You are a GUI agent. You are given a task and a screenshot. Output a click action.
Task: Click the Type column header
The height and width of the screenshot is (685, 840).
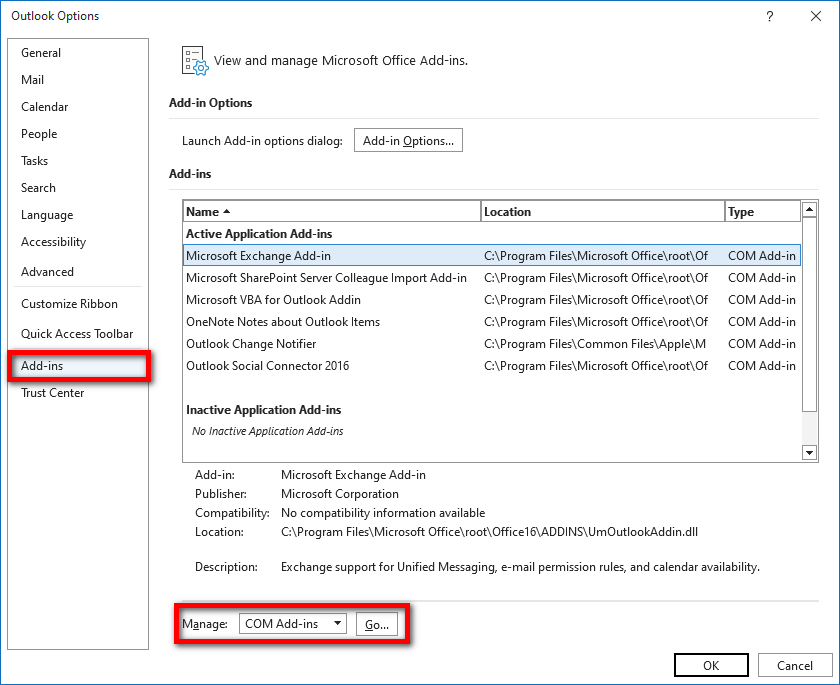762,212
